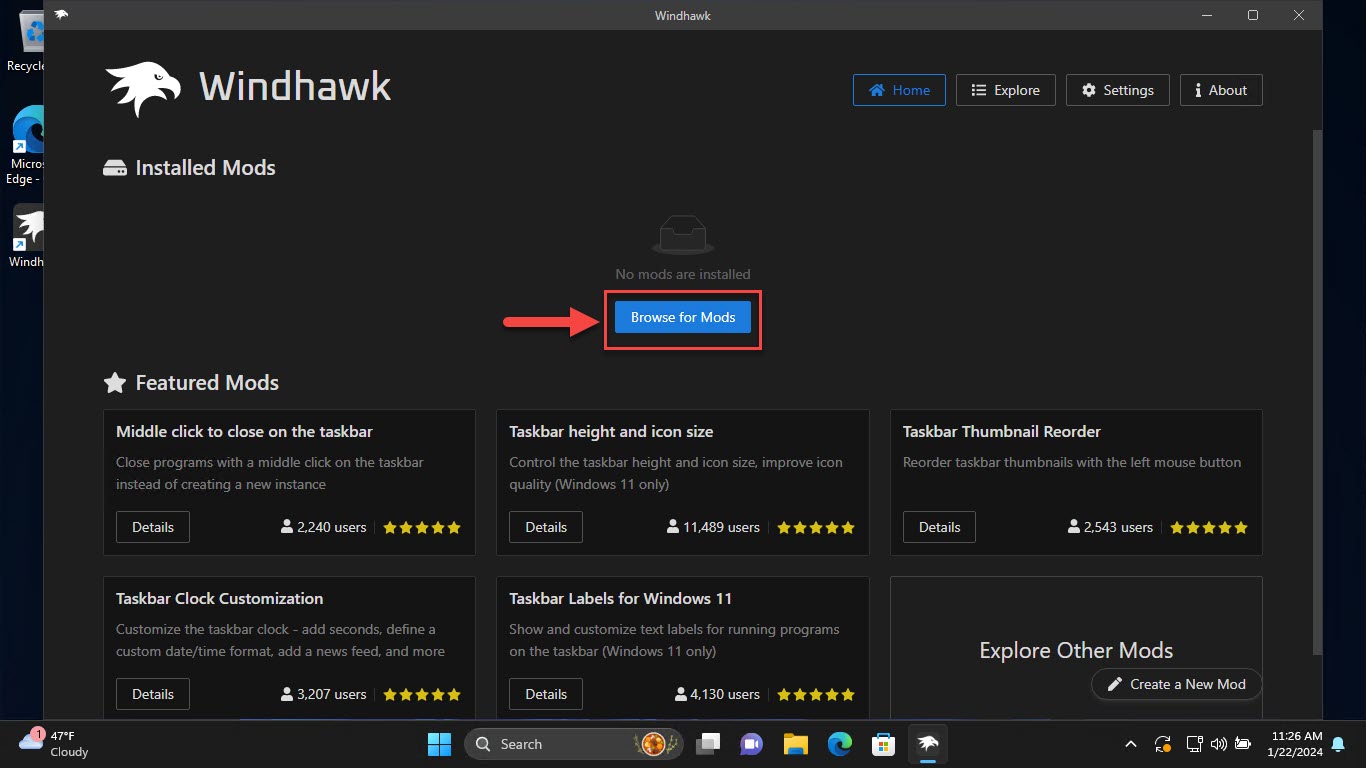This screenshot has width=1366, height=768.
Task: Click the Windhawk desktop shortcut
Action: (x=27, y=236)
